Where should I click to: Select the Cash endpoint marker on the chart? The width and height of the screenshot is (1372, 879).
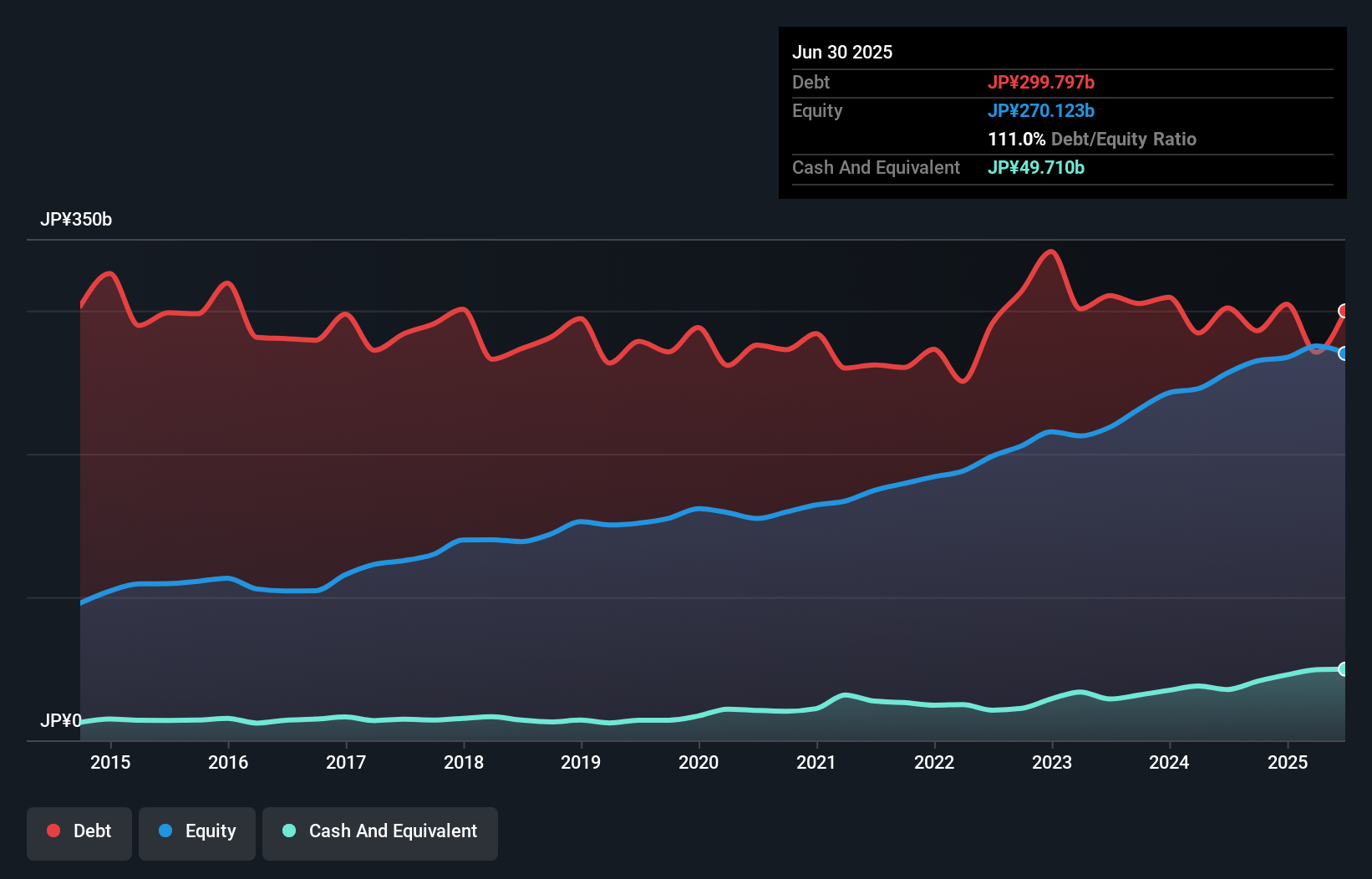(x=1343, y=668)
